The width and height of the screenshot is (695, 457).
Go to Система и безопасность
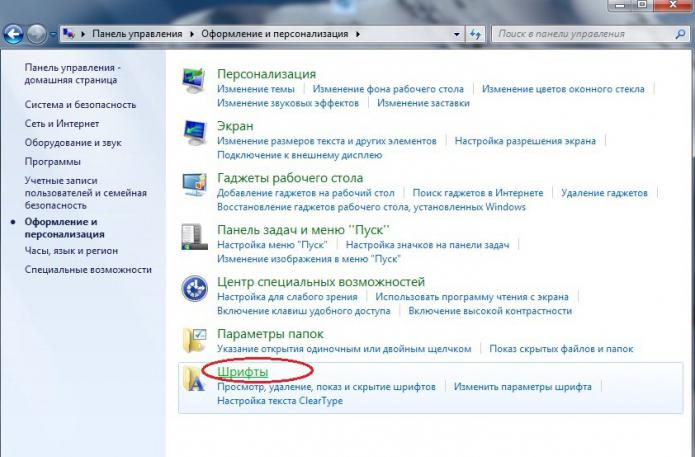[x=80, y=105]
